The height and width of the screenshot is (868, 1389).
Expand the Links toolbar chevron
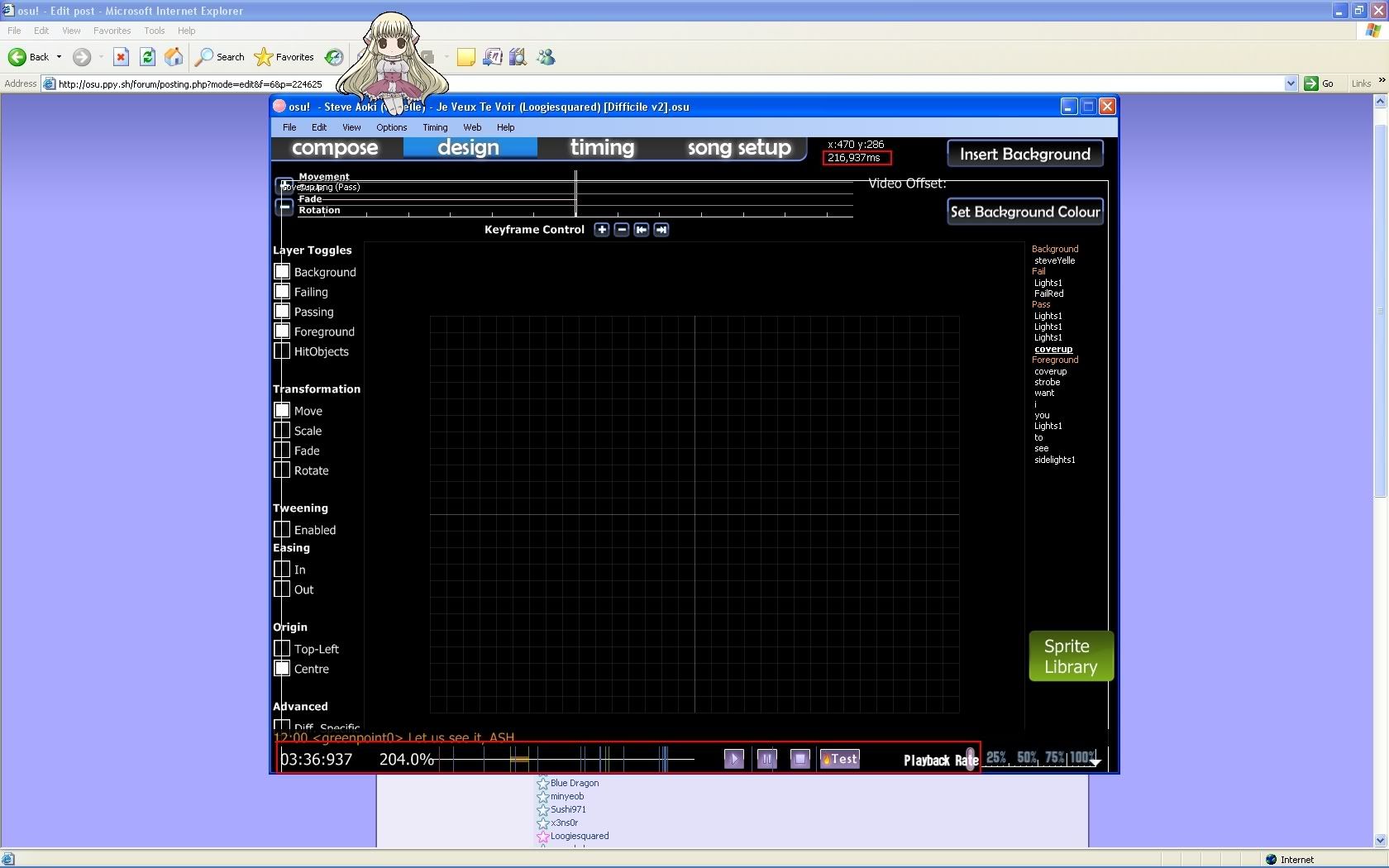click(1382, 81)
